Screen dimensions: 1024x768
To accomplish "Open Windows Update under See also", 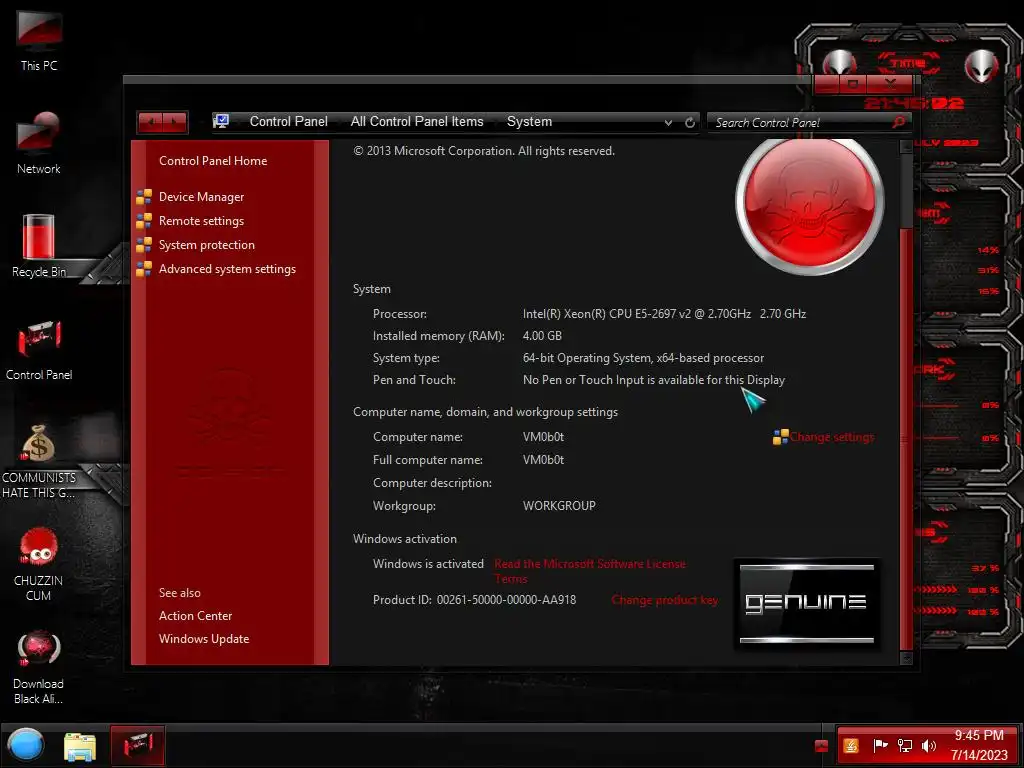I will 204,639.
